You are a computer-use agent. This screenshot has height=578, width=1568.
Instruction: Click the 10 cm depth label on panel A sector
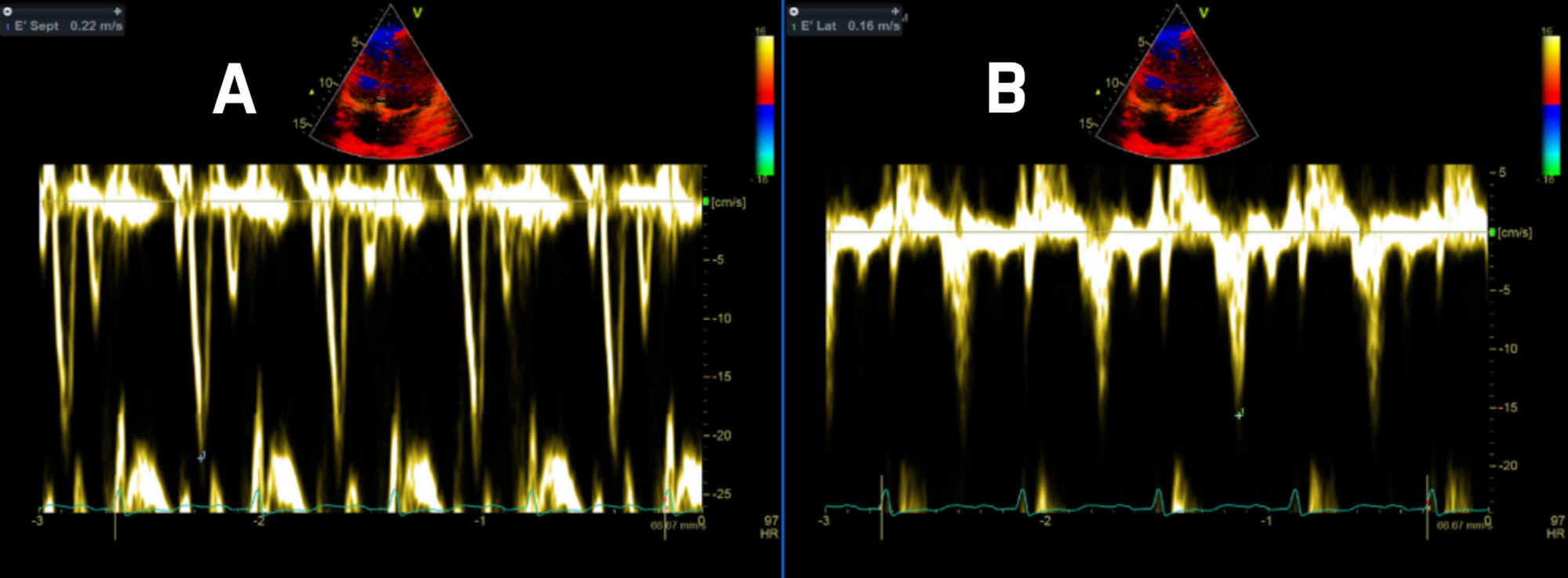[326, 82]
